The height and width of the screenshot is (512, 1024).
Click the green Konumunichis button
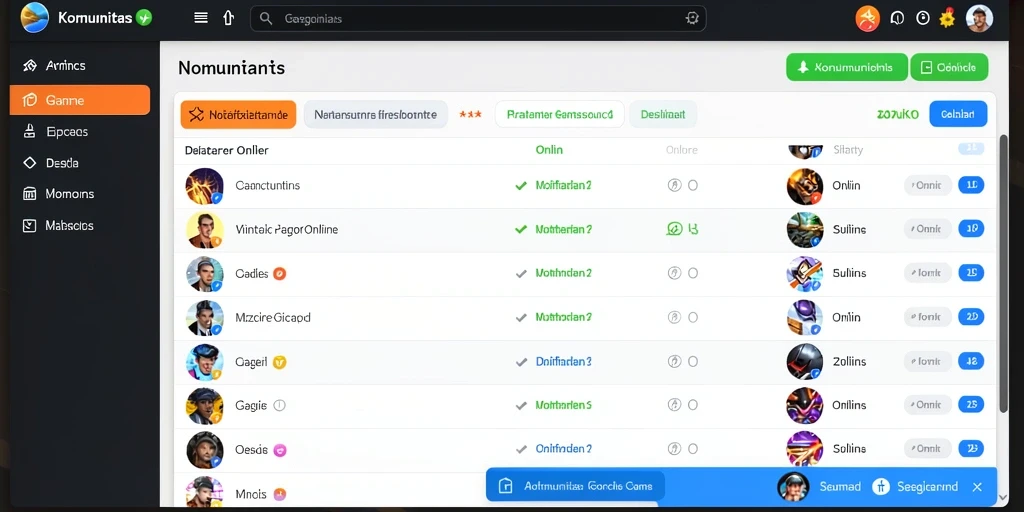[847, 67]
